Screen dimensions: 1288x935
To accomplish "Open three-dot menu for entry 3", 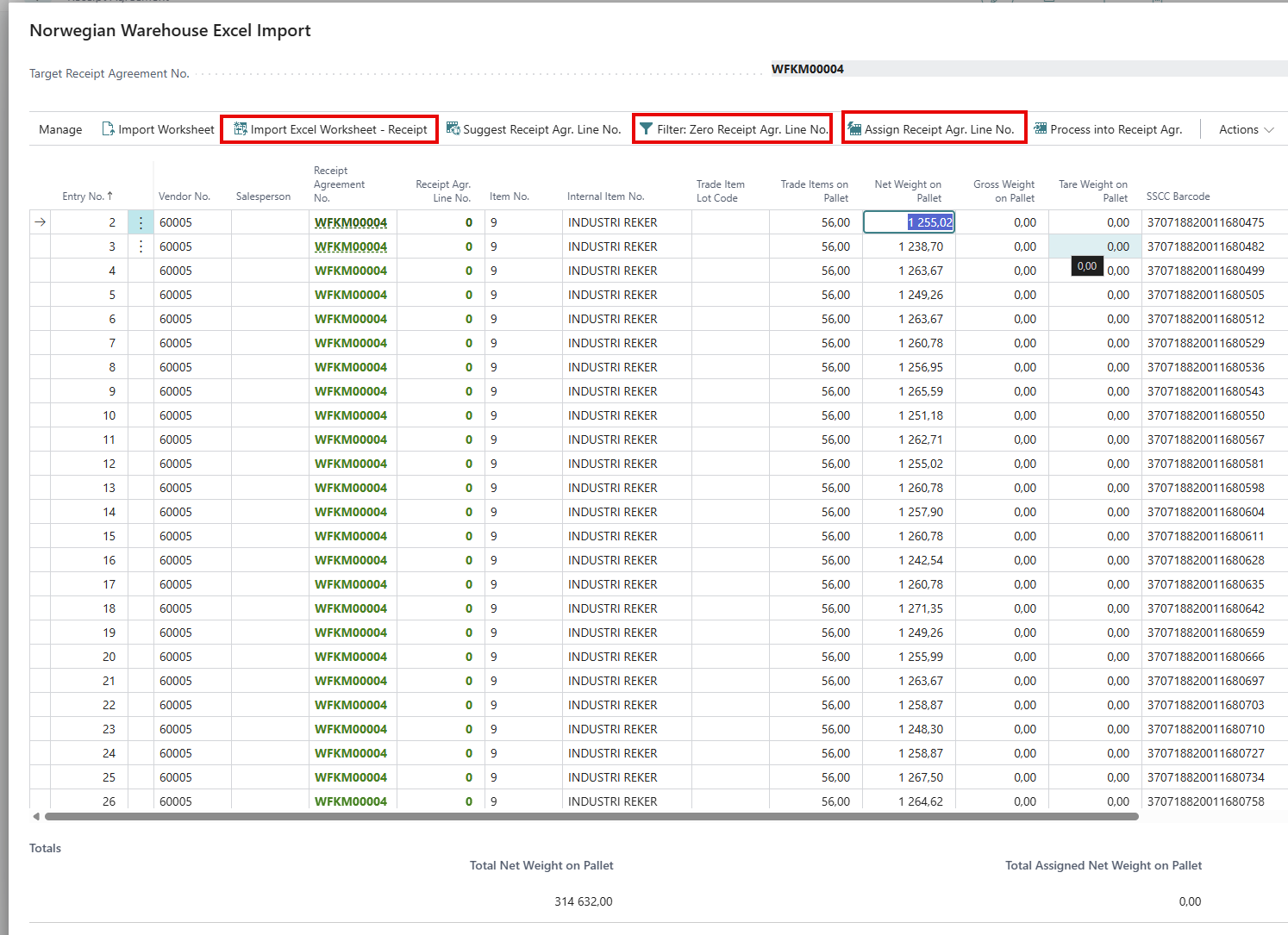I will coord(141,246).
